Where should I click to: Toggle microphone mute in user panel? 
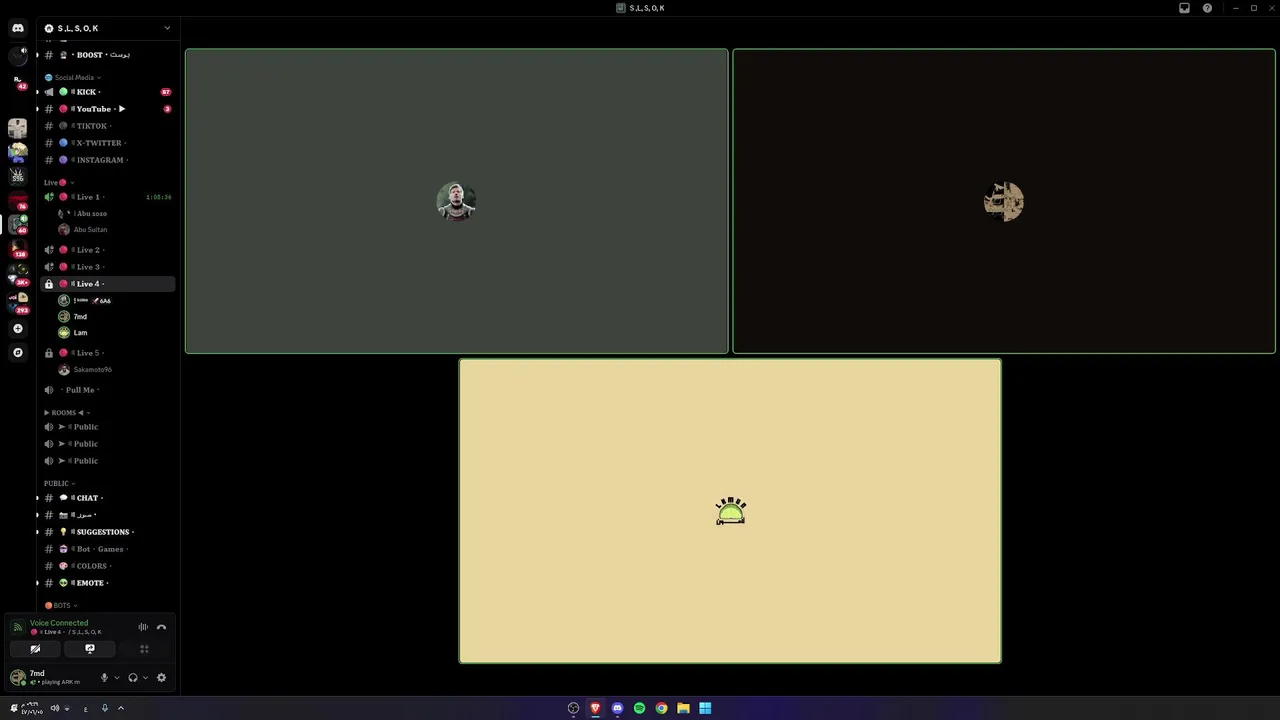[x=104, y=677]
